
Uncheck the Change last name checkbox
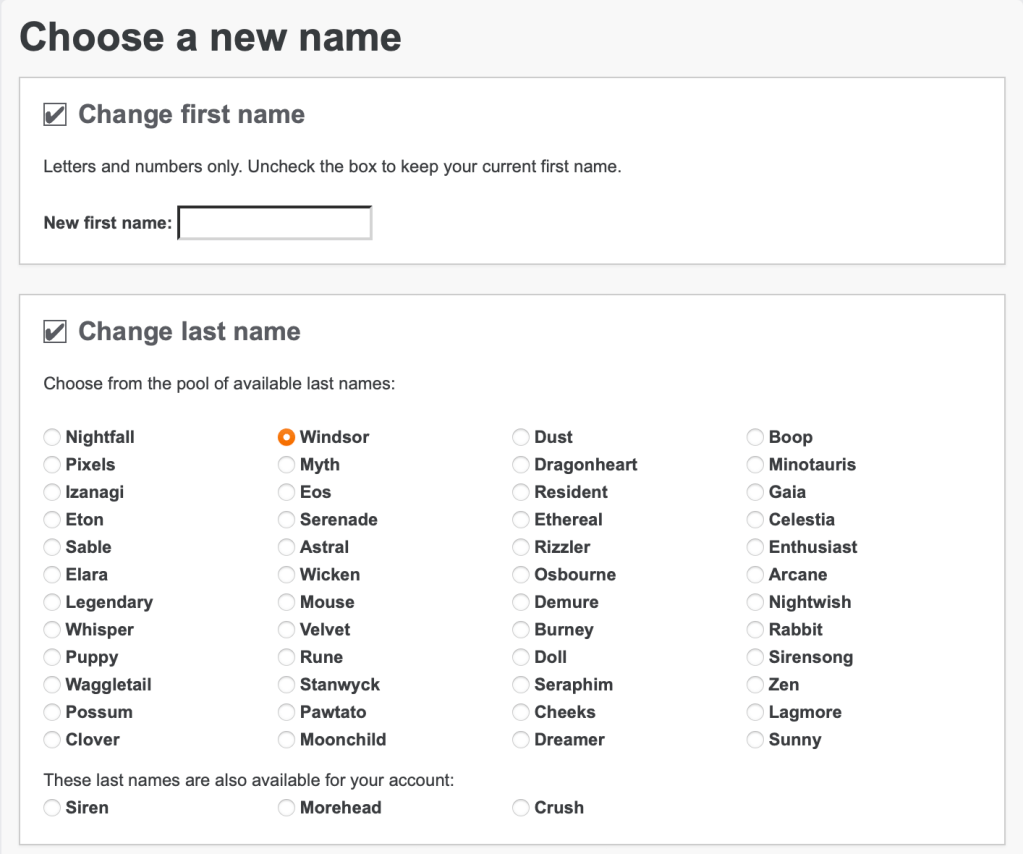[x=55, y=332]
